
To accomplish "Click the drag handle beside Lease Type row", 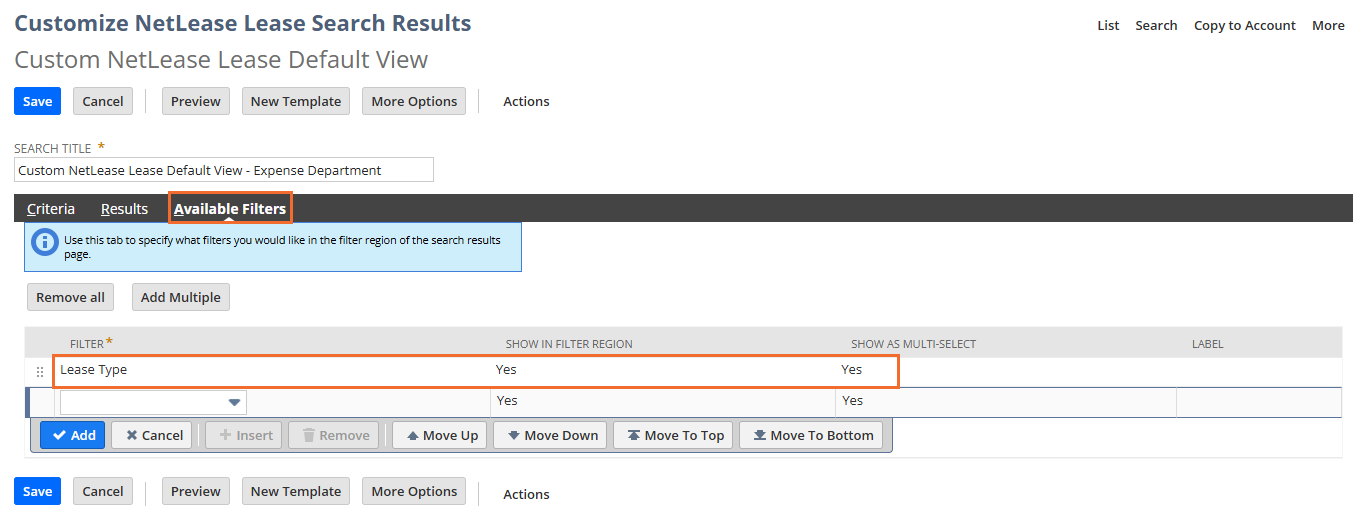I will pyautogui.click(x=40, y=371).
